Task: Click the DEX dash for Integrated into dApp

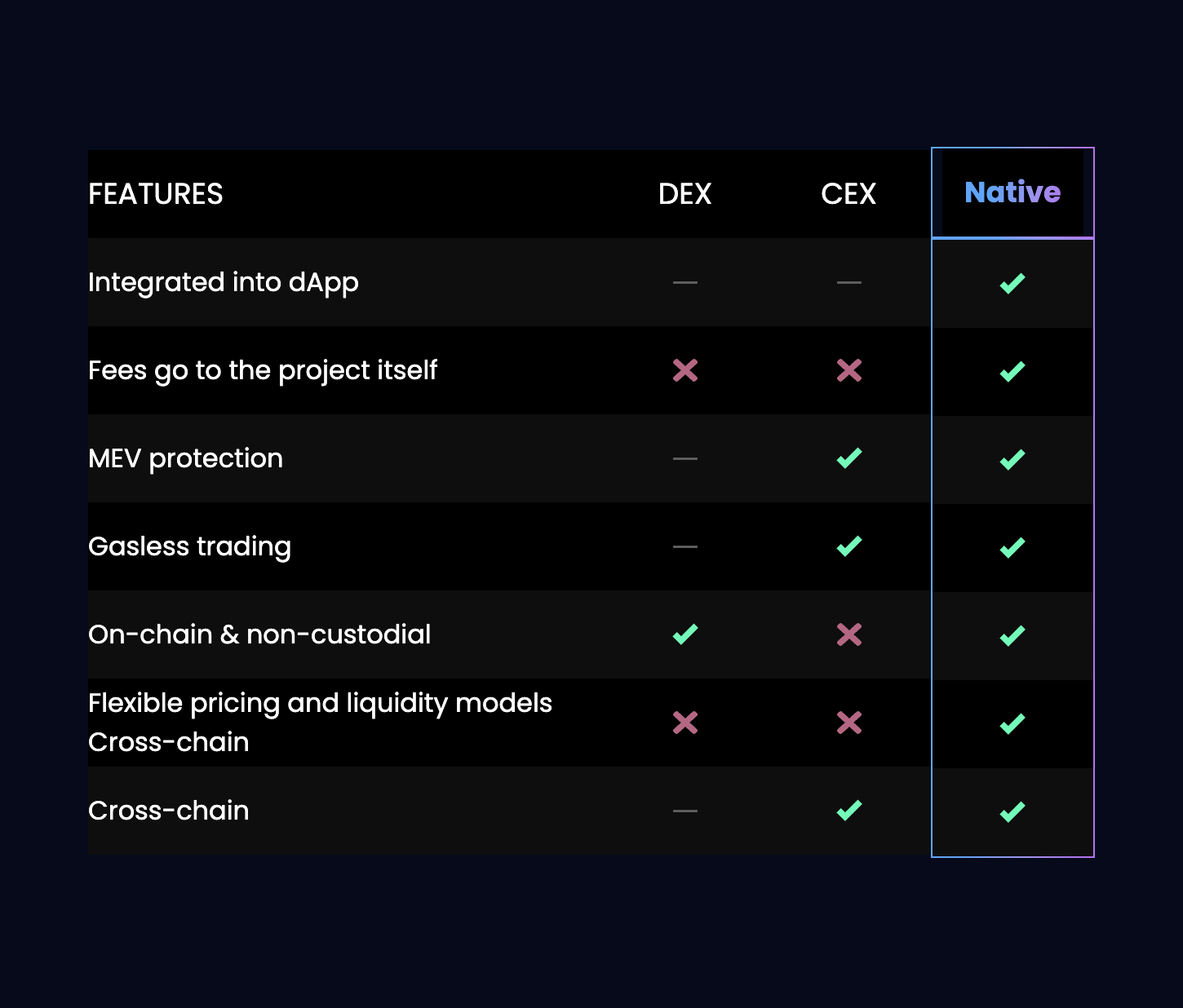Action: [685, 283]
